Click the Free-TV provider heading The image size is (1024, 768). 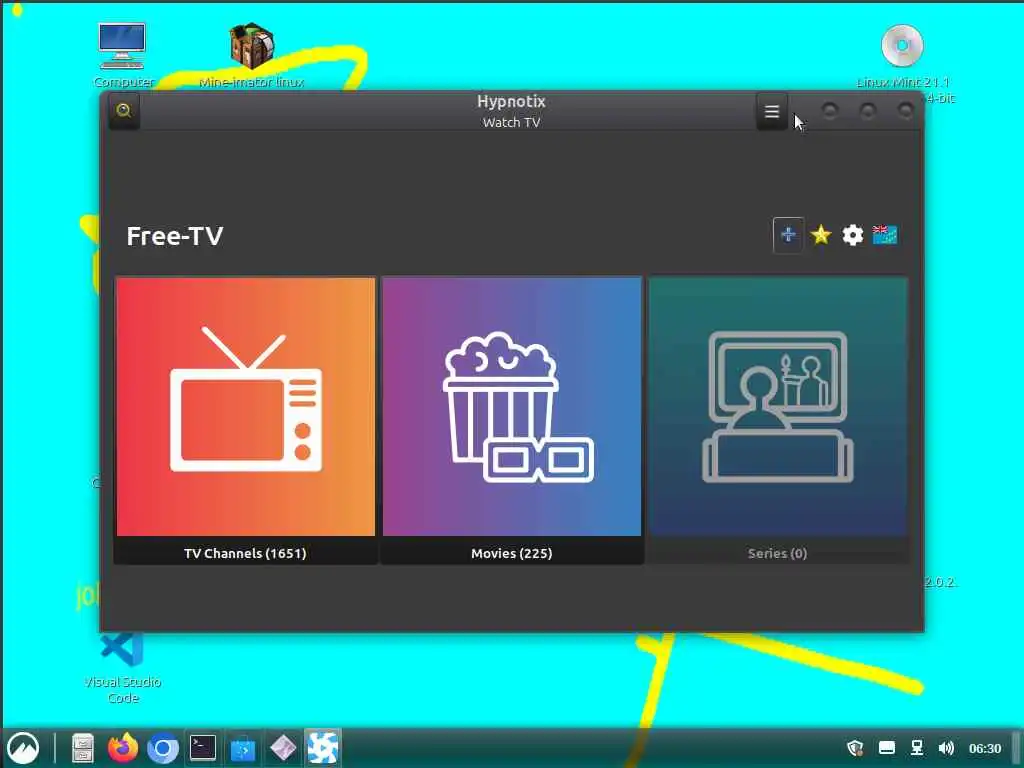175,236
